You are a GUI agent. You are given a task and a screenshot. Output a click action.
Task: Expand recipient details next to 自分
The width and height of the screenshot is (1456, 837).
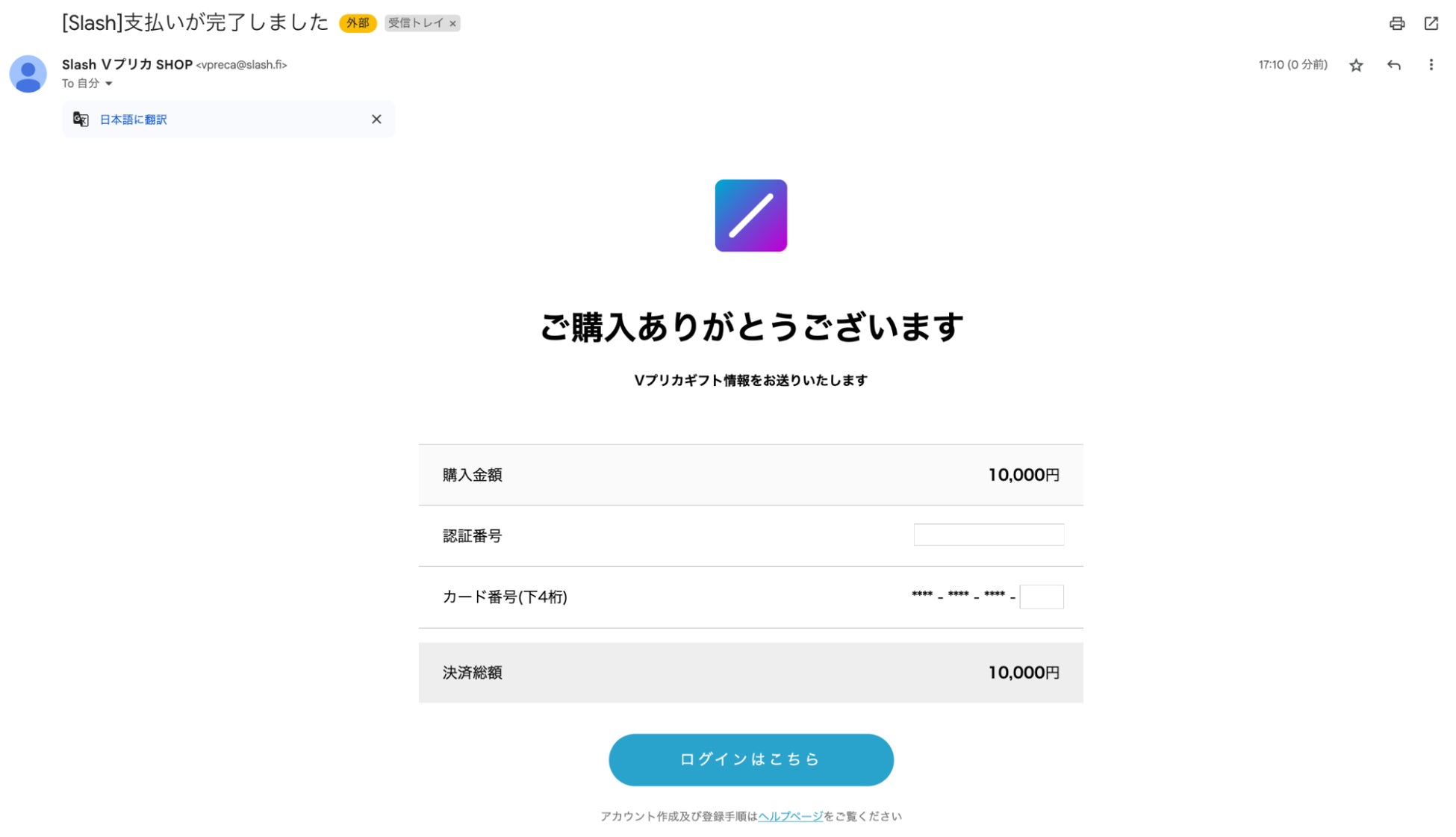click(109, 84)
